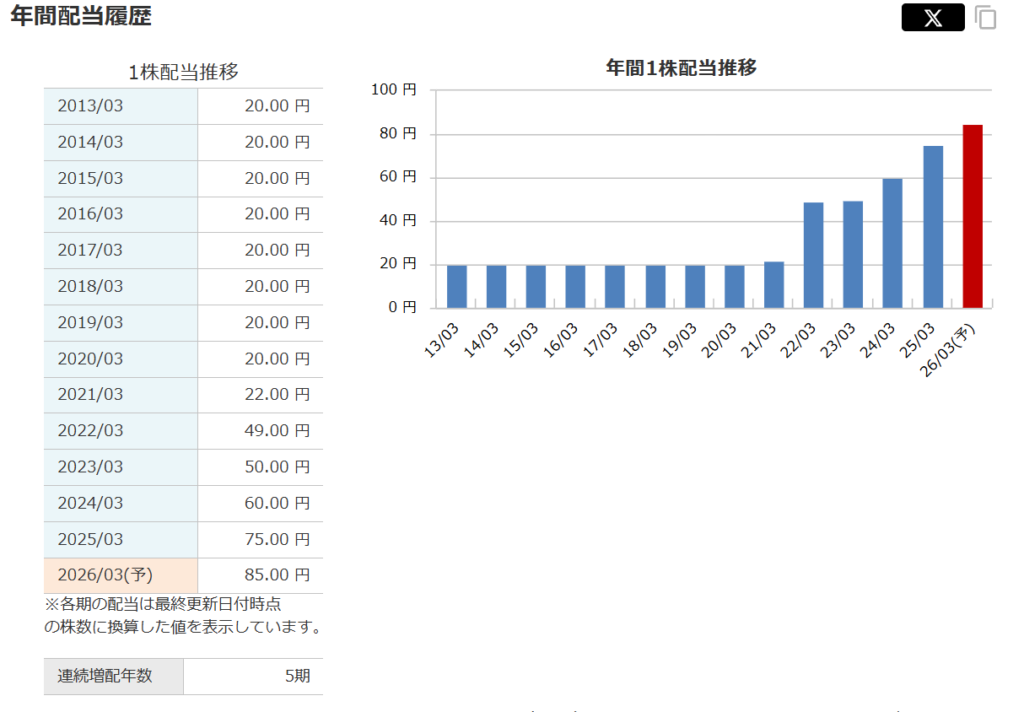
Task: Click the X share button
Action: [932, 18]
